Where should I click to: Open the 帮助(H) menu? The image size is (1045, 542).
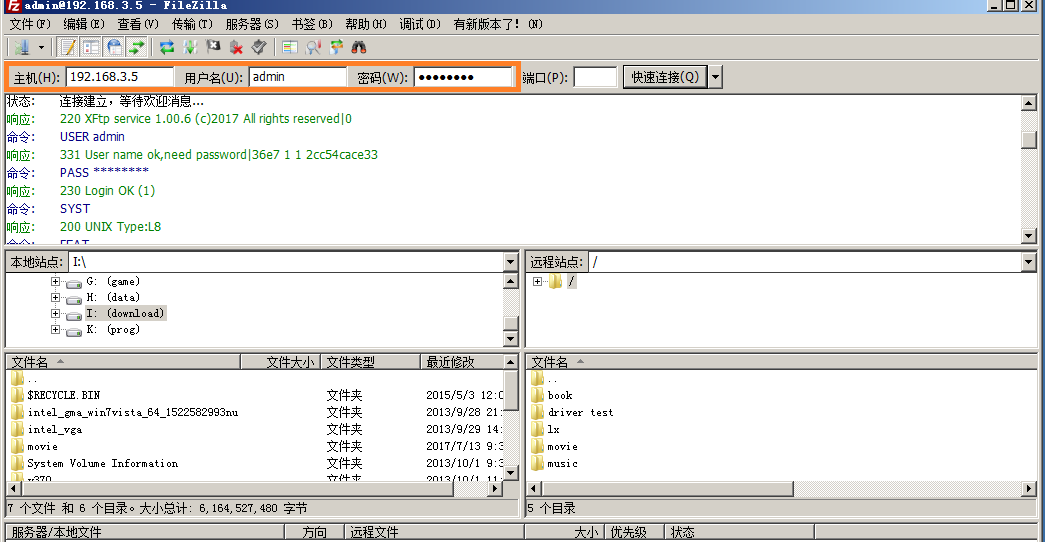pos(365,24)
